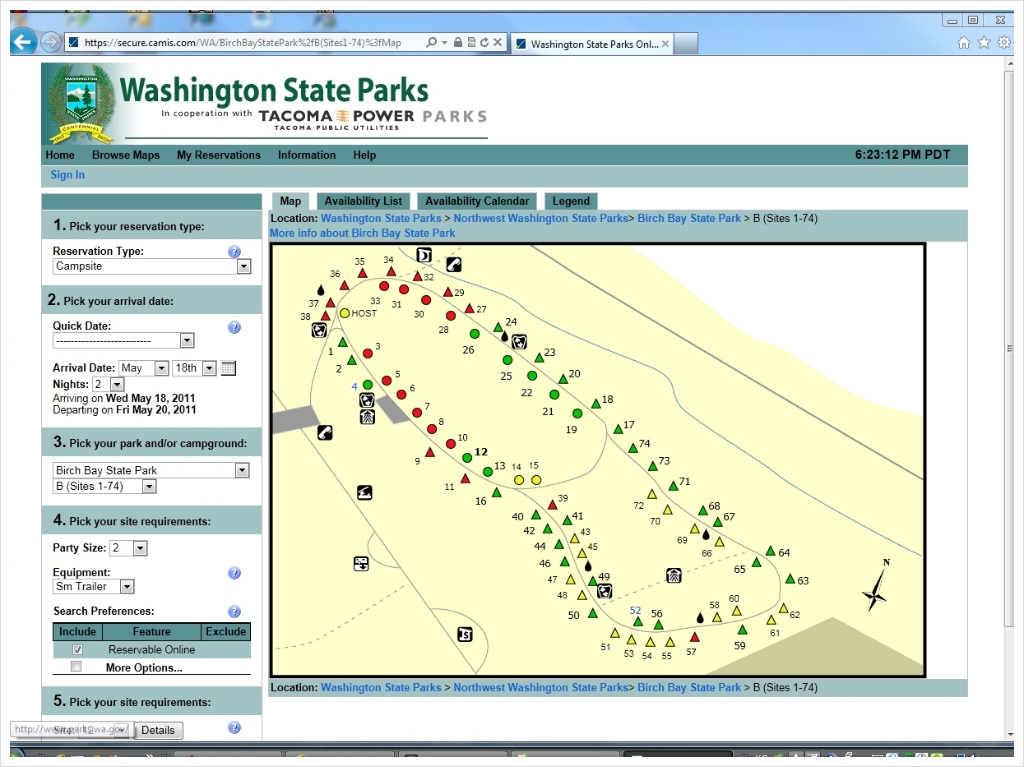Image resolution: width=1024 pixels, height=767 pixels.
Task: Click the browser address bar URL
Action: (x=243, y=42)
